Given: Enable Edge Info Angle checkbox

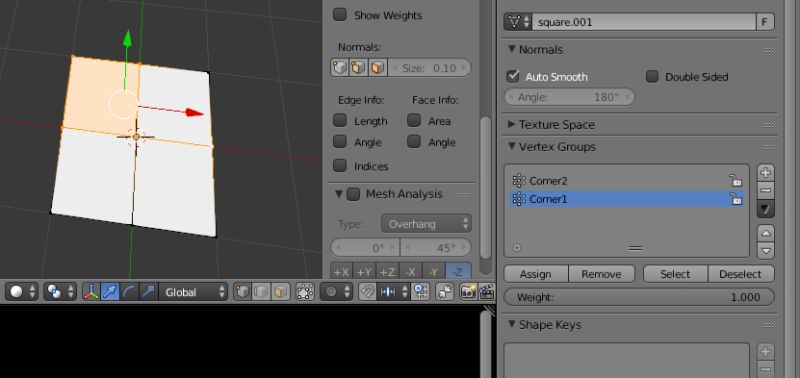Looking at the screenshot, I should click(x=340, y=141).
